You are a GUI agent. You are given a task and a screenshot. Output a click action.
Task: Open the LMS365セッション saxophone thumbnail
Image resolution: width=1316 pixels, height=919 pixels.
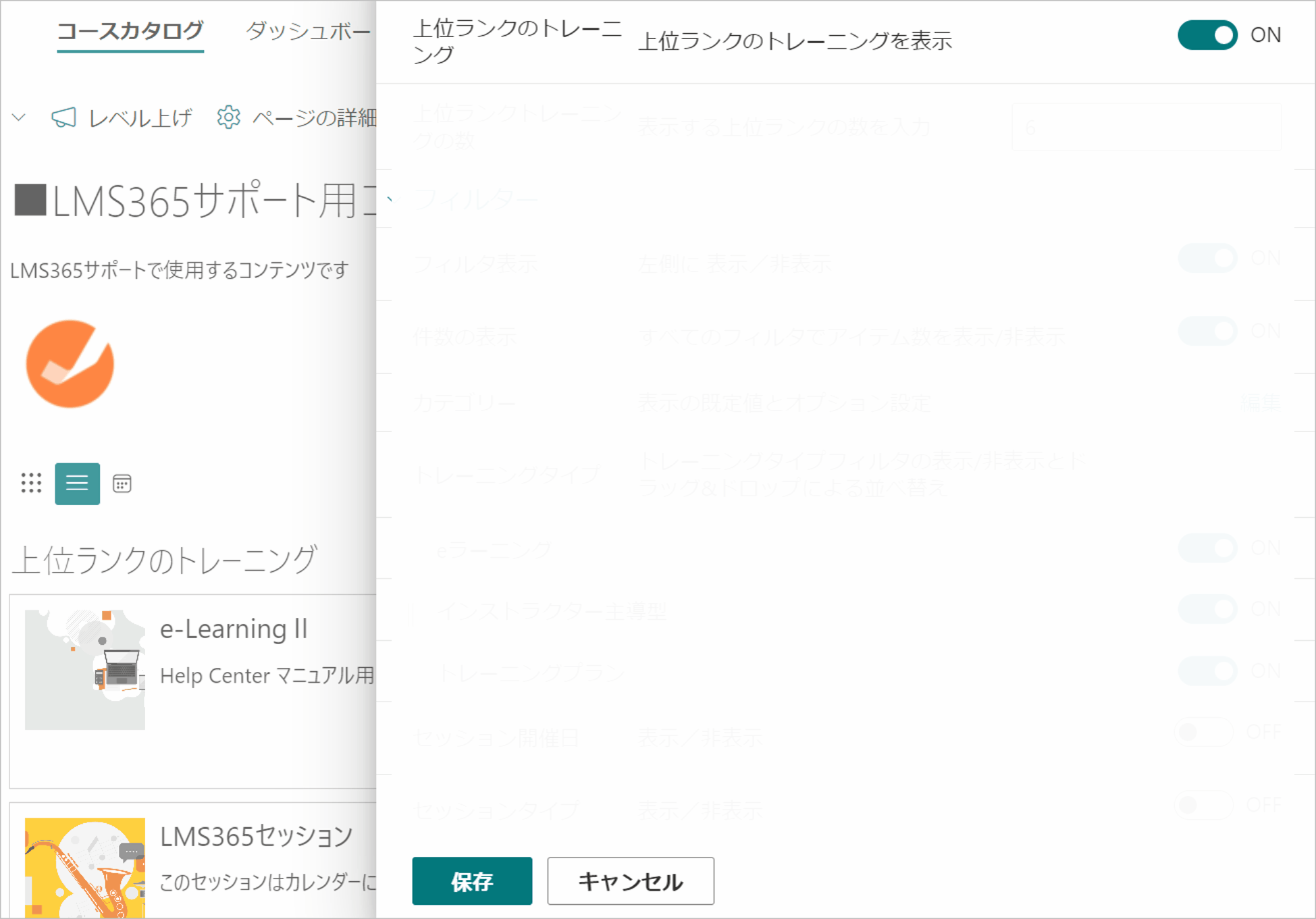coord(85,868)
